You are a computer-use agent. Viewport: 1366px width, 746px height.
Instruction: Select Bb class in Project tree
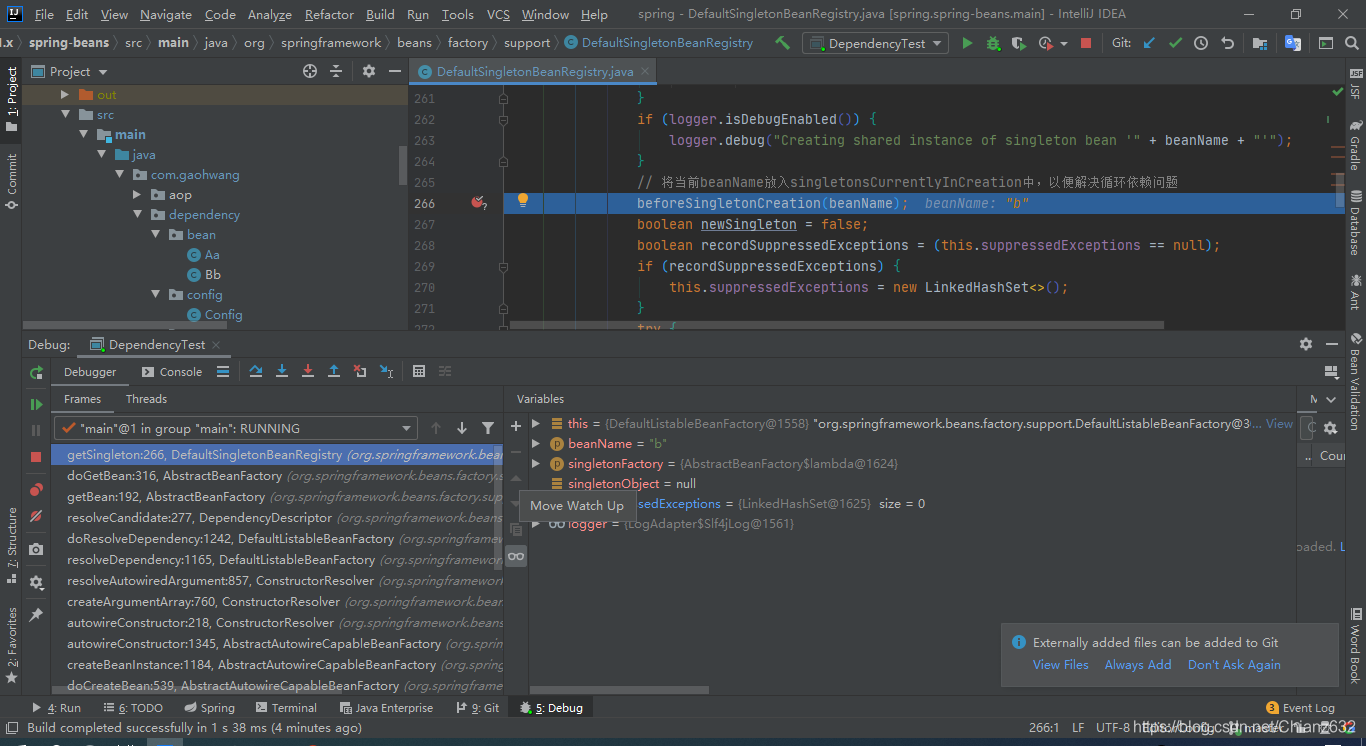(204, 275)
